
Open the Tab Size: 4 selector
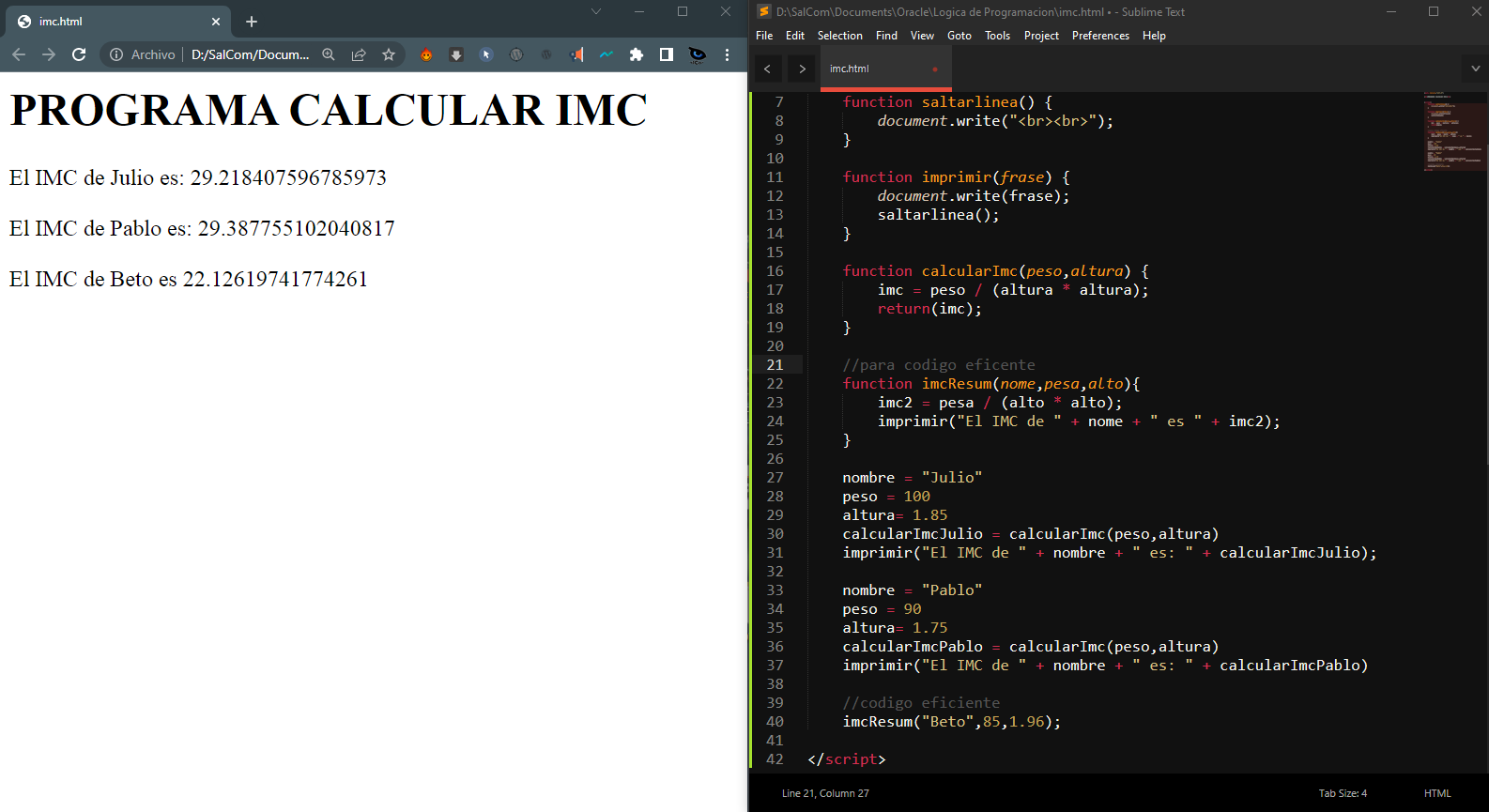coord(1343,793)
